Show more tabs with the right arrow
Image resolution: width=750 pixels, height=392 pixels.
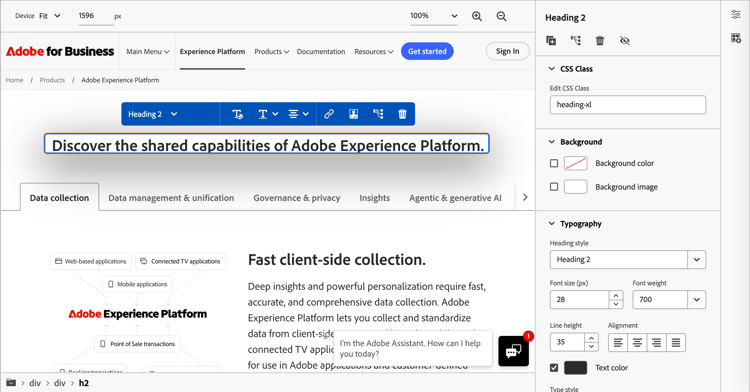(525, 197)
